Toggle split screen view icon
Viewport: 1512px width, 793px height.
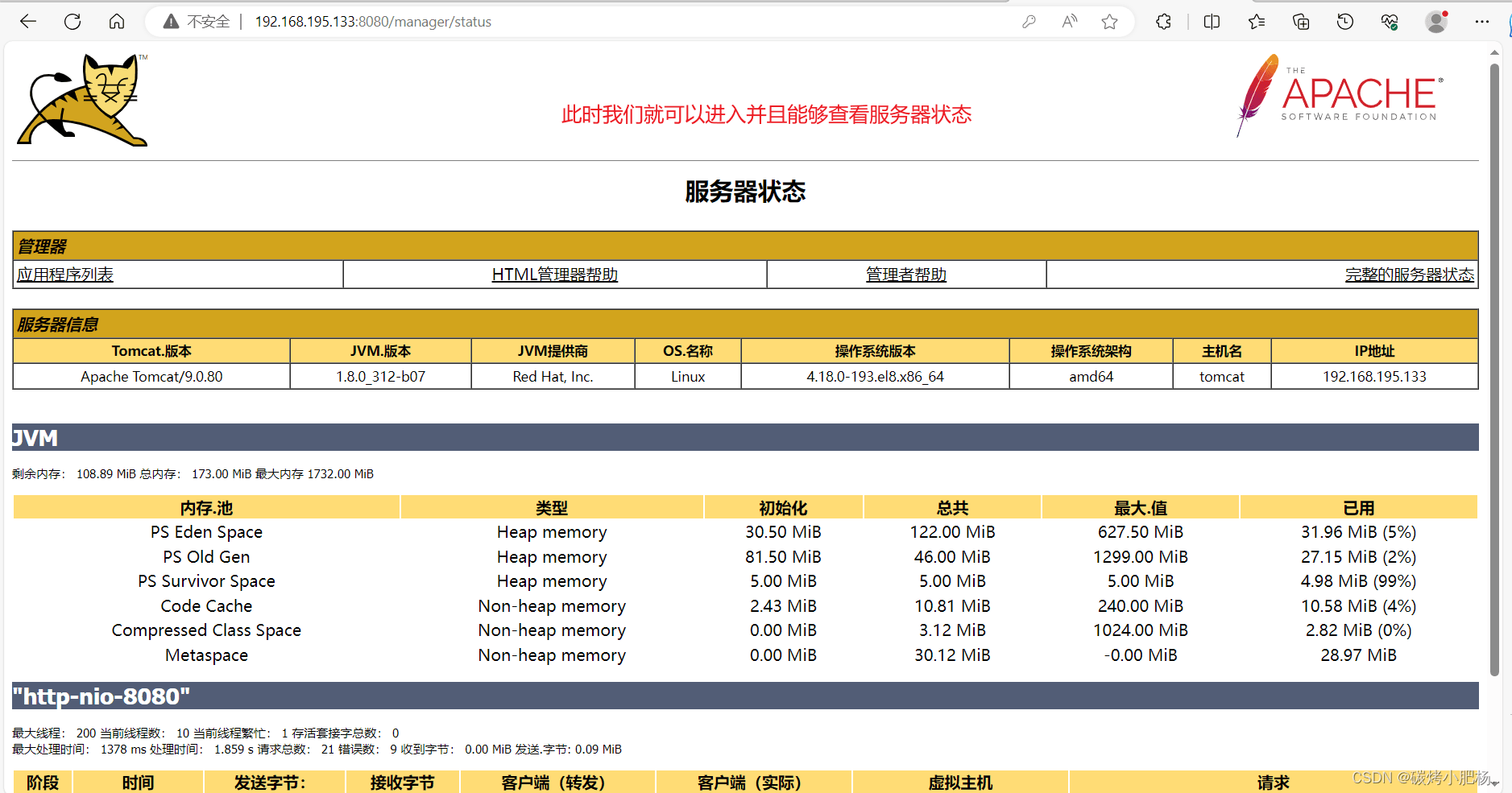click(1212, 22)
